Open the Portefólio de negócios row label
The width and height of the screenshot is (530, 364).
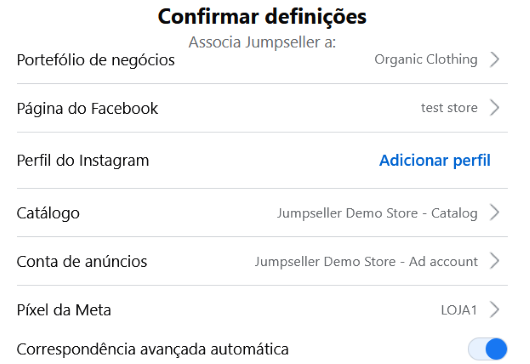coord(96,60)
